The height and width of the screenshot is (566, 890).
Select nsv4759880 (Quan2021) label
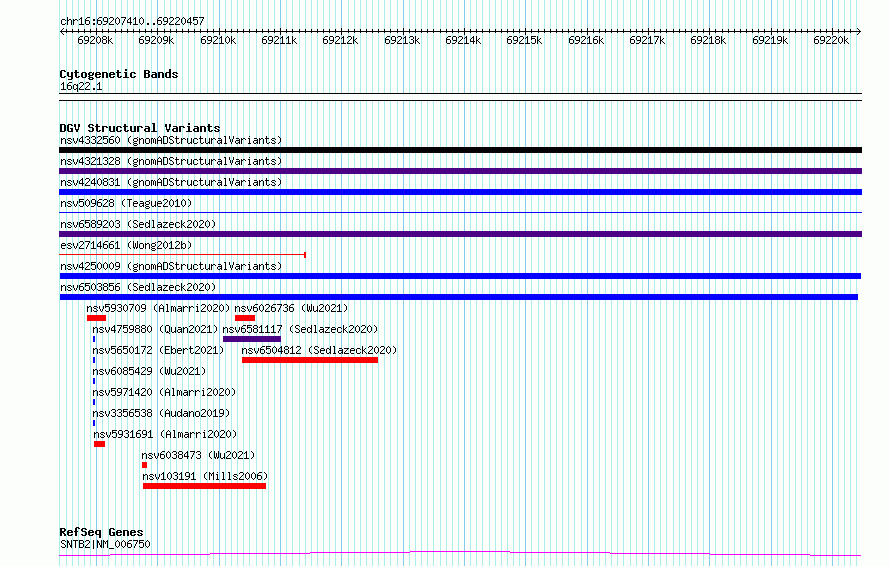click(156, 329)
